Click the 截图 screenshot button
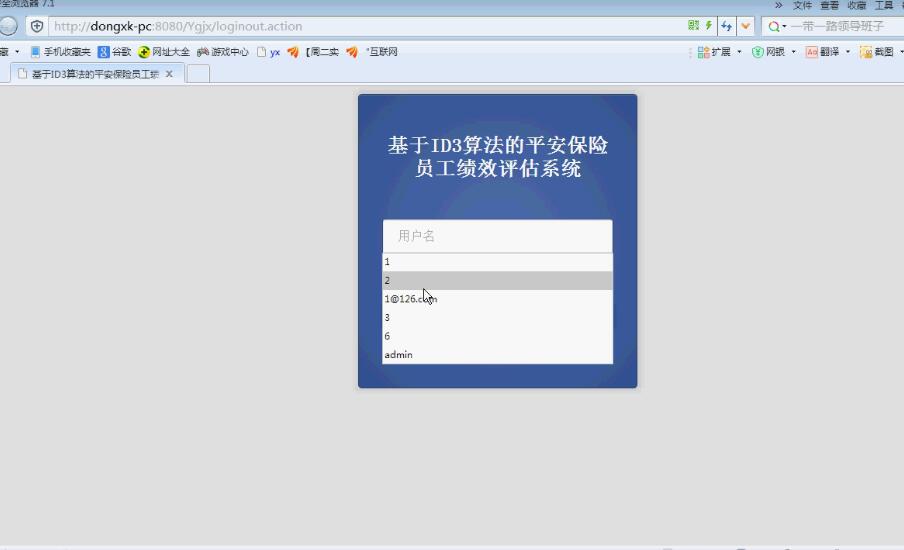The height and width of the screenshot is (550, 904). click(x=876, y=52)
